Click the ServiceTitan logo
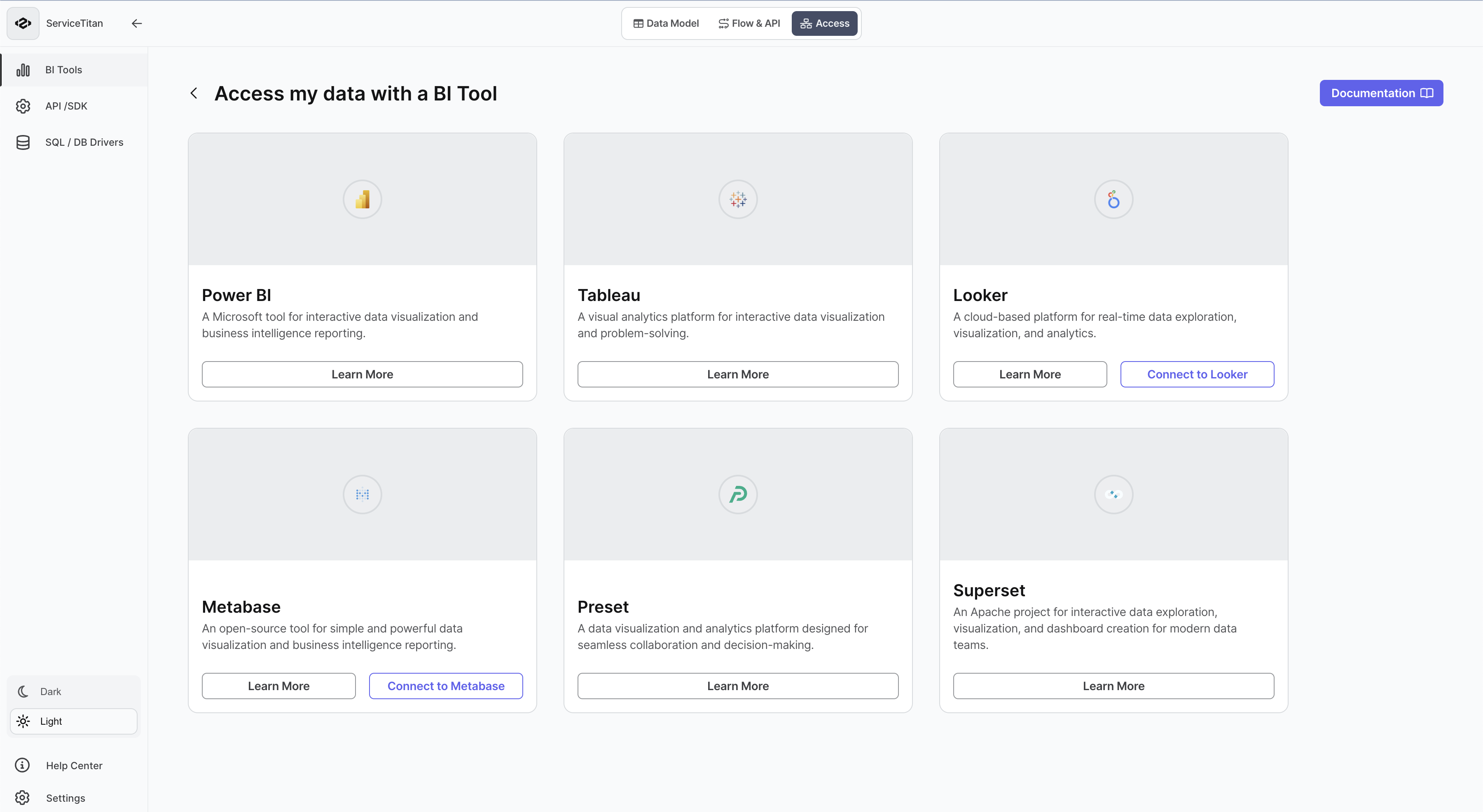Viewport: 1483px width, 812px height. tap(23, 23)
